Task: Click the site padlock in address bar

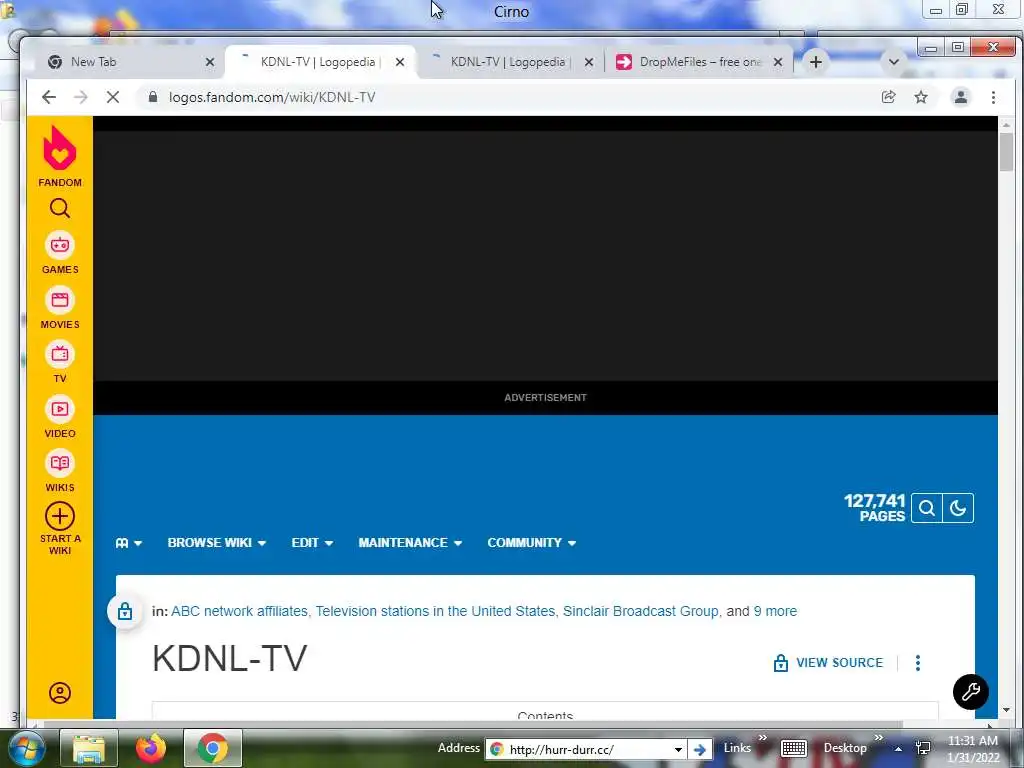Action: point(153,97)
